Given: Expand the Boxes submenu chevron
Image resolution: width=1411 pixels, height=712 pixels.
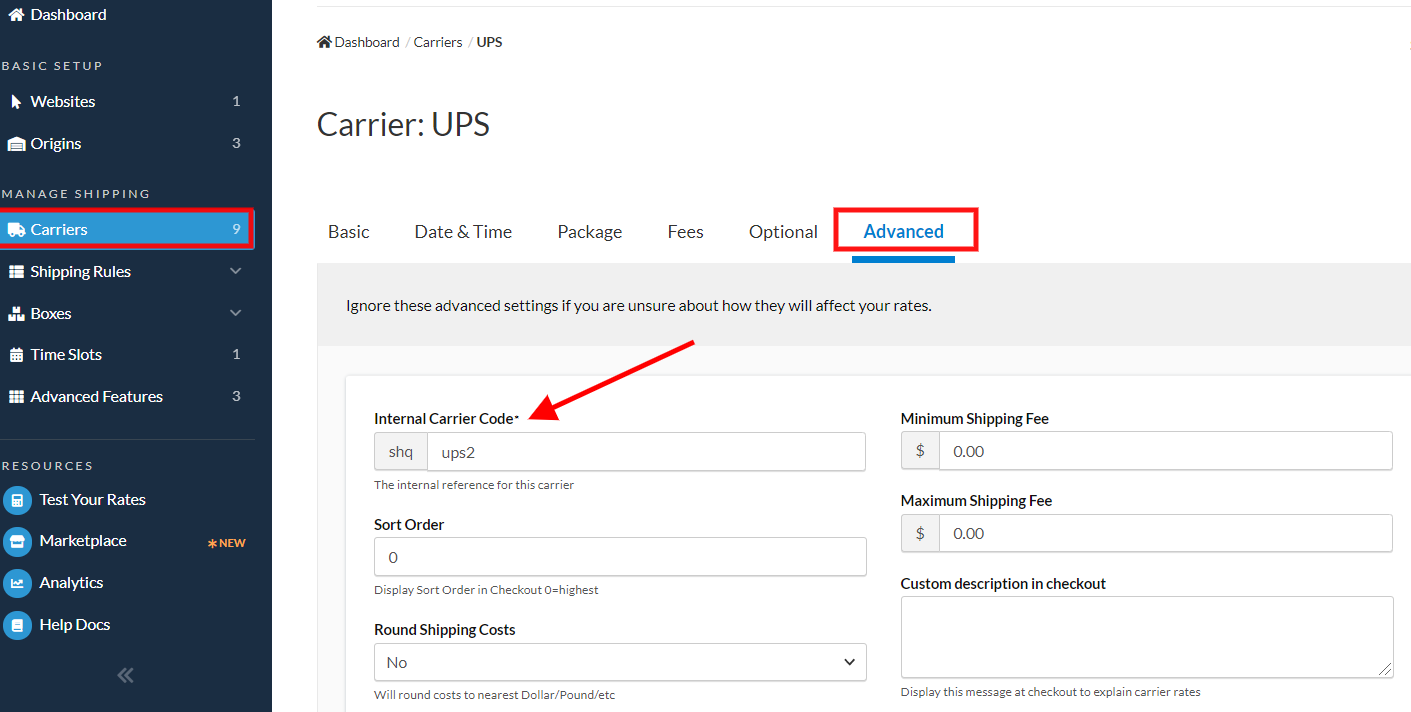Looking at the screenshot, I should [x=236, y=313].
